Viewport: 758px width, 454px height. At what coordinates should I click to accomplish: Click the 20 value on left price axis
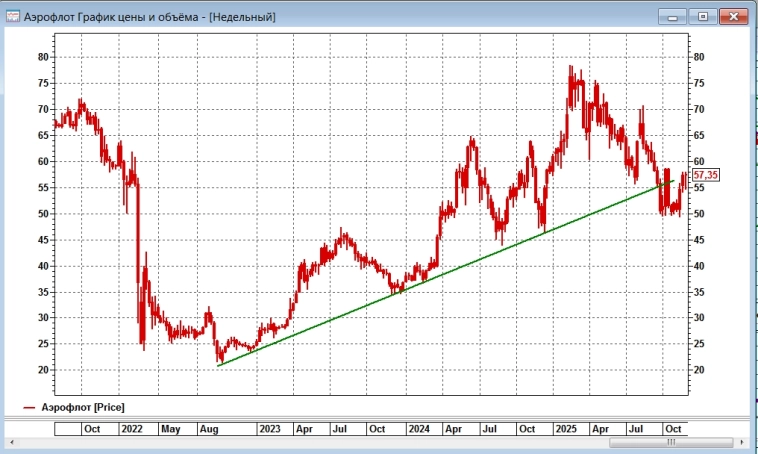[x=44, y=370]
